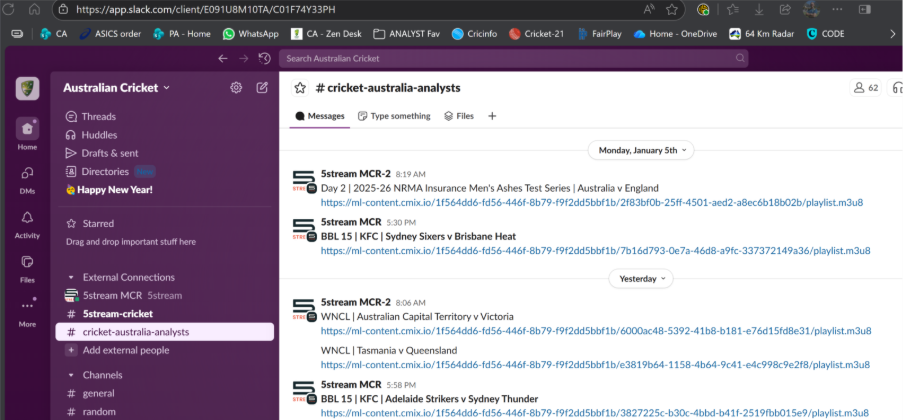
Task: Open the Monday, January 5th date dropdown
Action: 640,150
